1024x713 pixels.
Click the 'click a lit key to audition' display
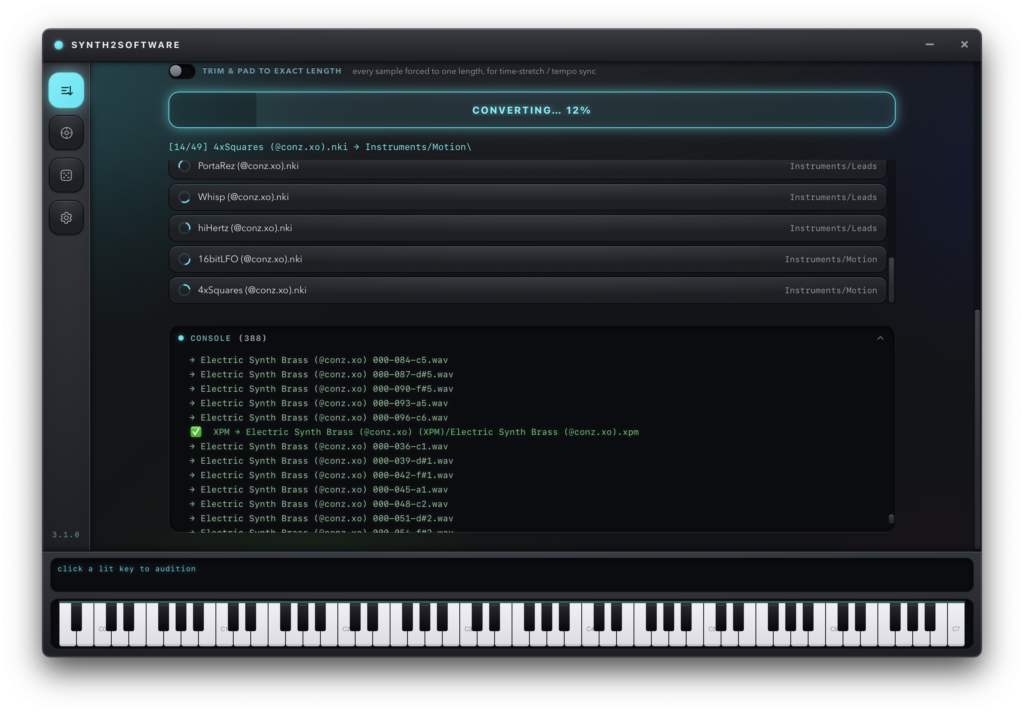click(x=512, y=575)
